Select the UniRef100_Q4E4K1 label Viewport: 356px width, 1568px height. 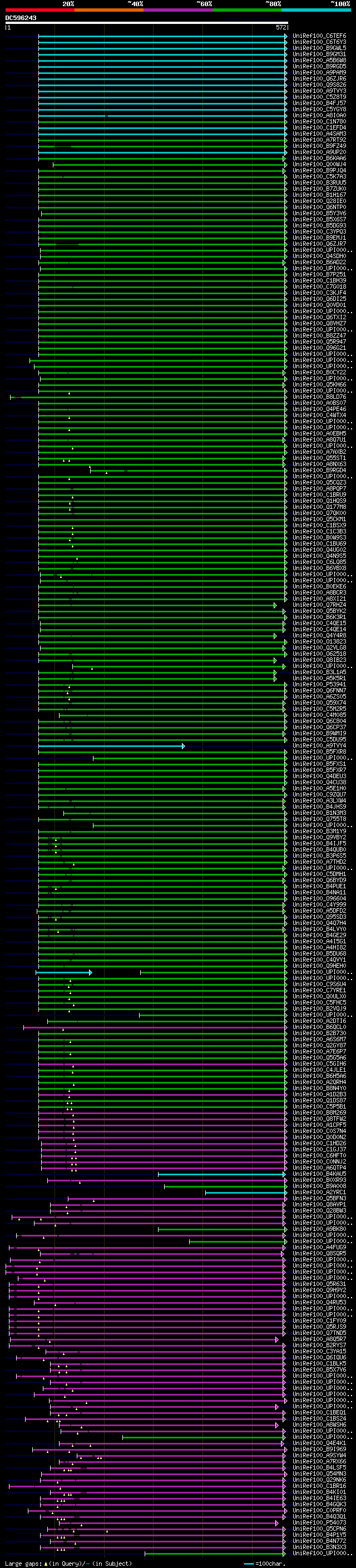pos(319,1443)
